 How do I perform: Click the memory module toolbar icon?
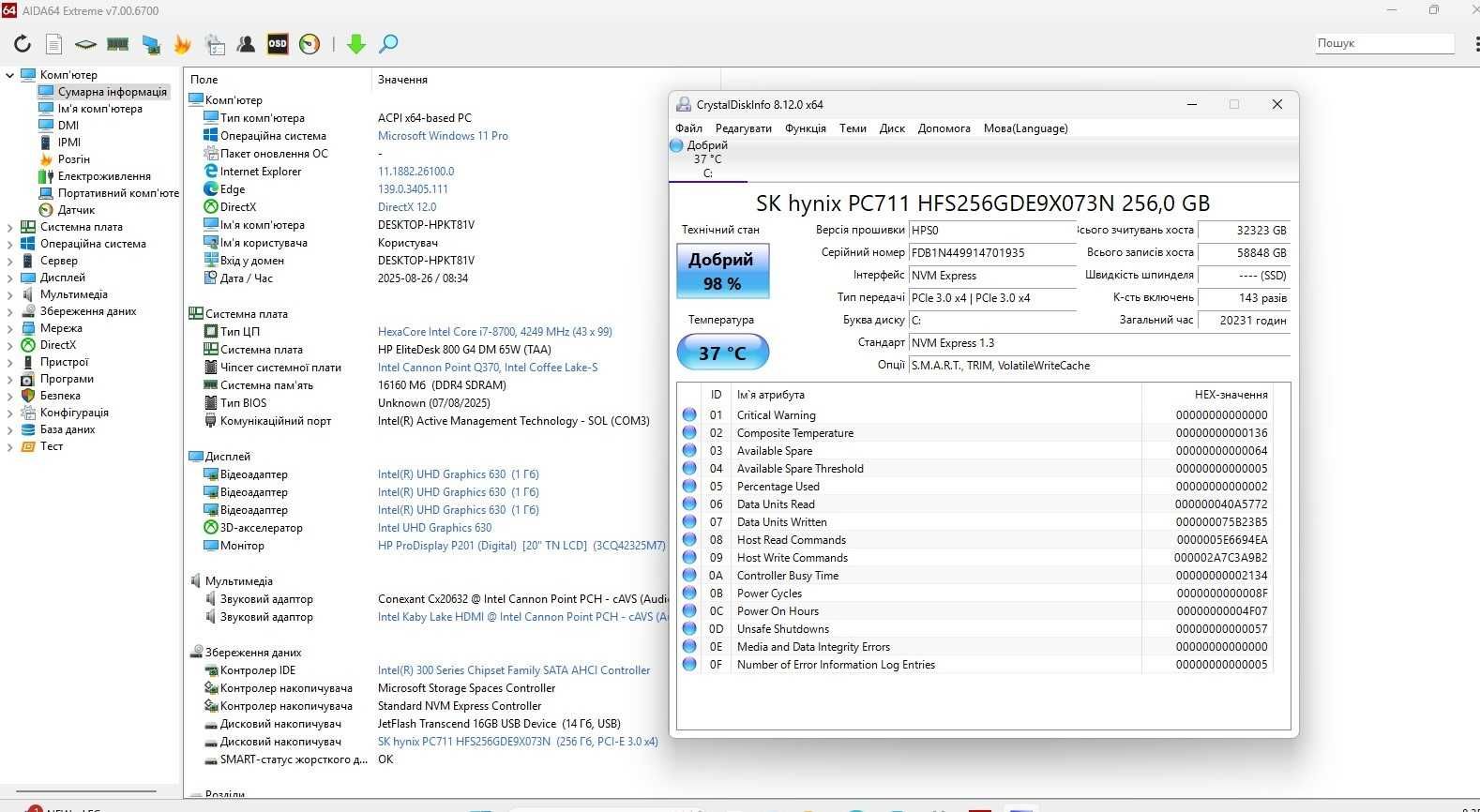[117, 43]
